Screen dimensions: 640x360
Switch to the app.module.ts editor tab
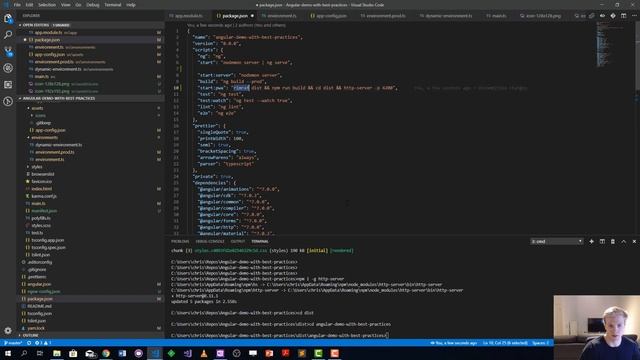[189, 16]
